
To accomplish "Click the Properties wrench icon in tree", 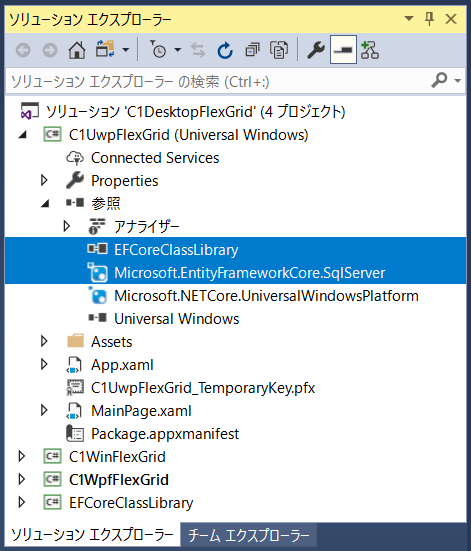I will pyautogui.click(x=75, y=180).
